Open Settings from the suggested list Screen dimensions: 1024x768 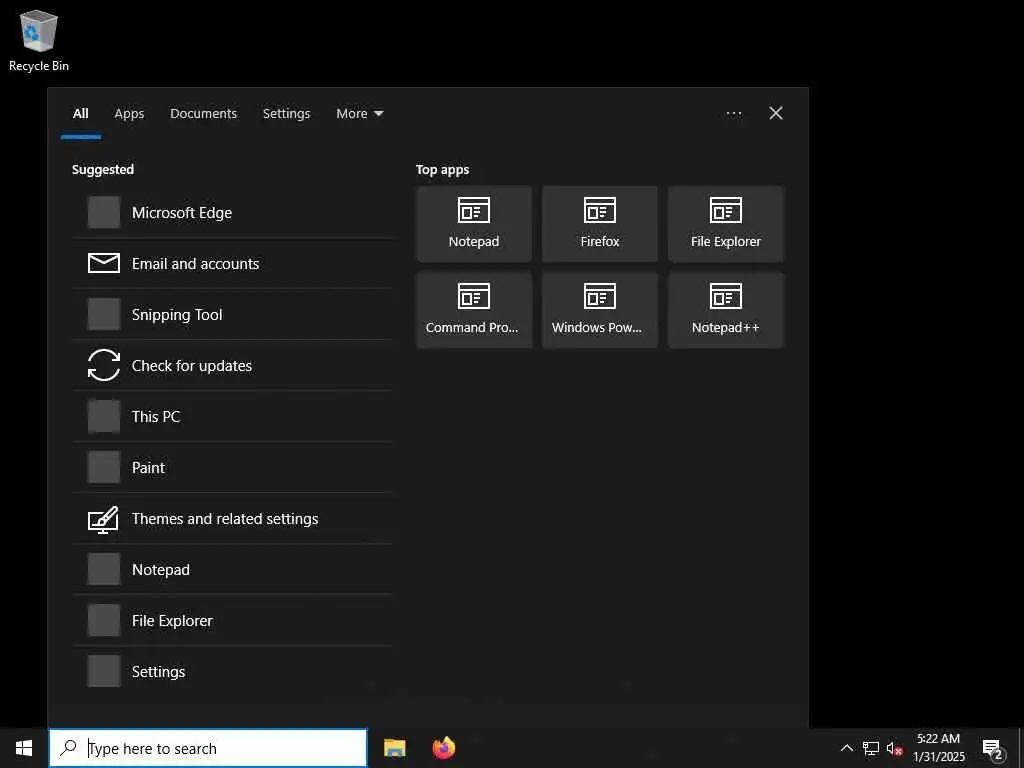[232, 671]
